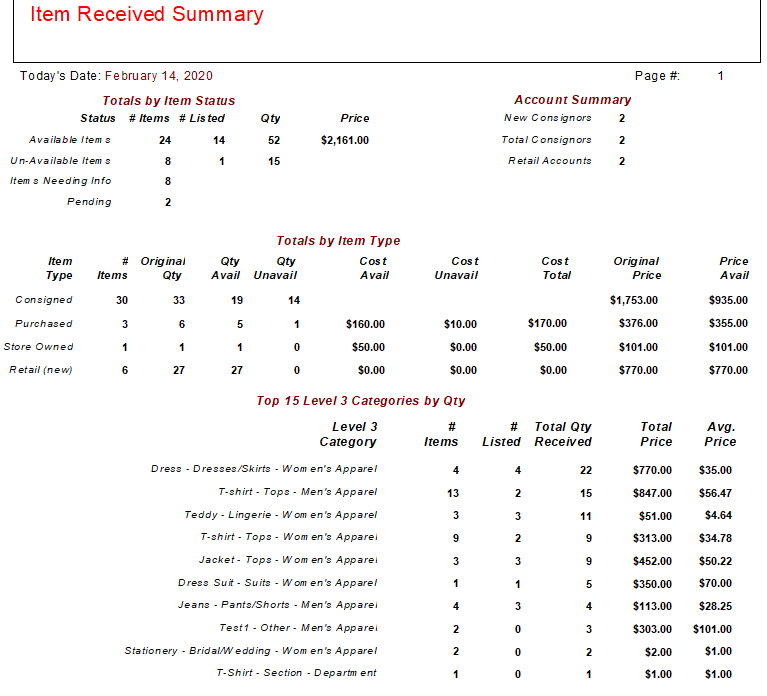This screenshot has width=767, height=696.
Task: Click the 'Items Needing Info' label
Action: pyautogui.click(x=60, y=181)
